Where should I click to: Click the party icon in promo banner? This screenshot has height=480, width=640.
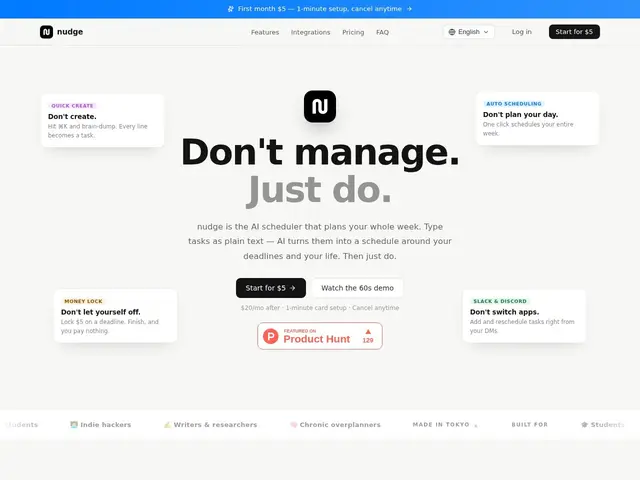pyautogui.click(x=231, y=9)
